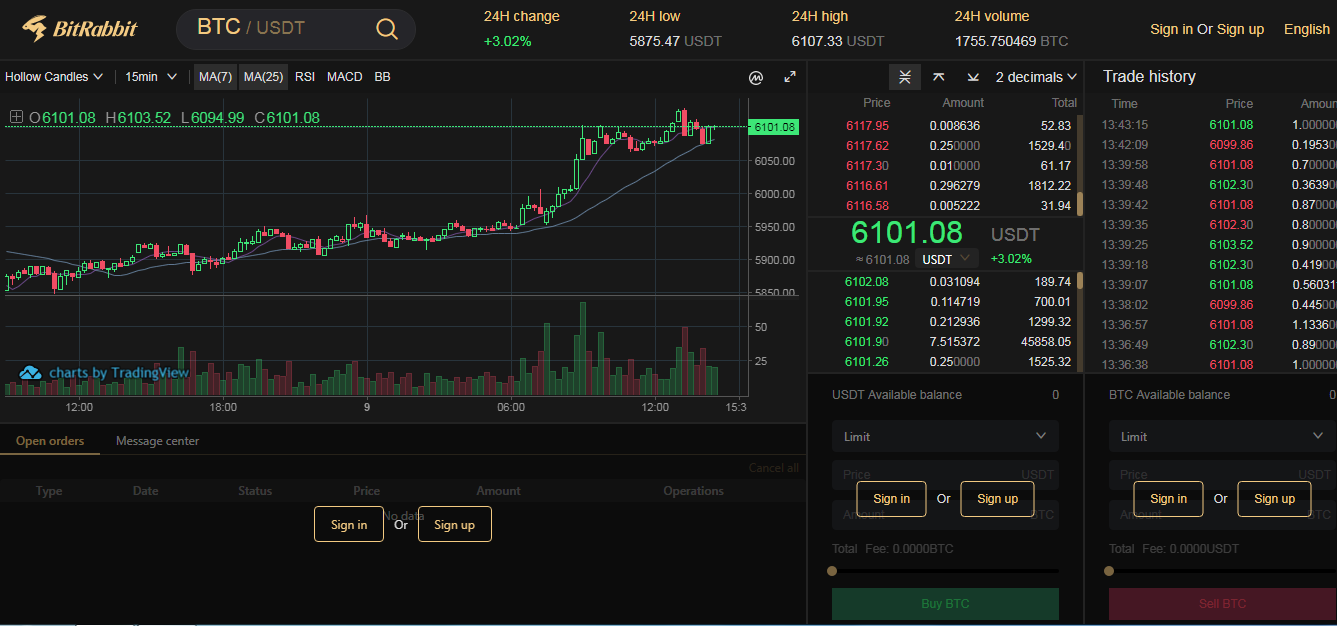Screen dimensions: 1337x626
Task: Click the Buy BTC button
Action: (x=945, y=603)
